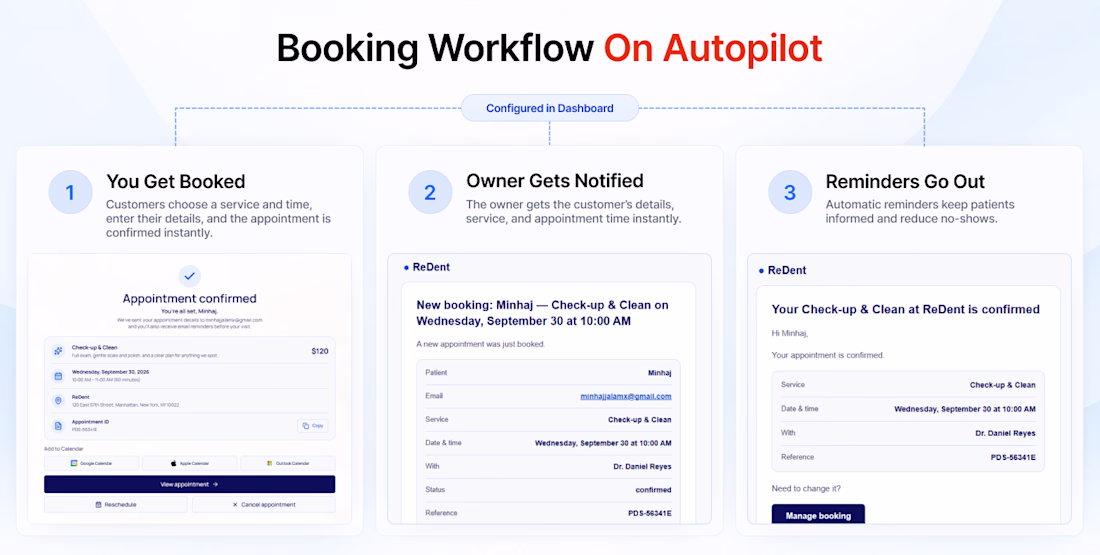This screenshot has width=1100, height=555.
Task: Click the Manage booking button
Action: [x=818, y=515]
